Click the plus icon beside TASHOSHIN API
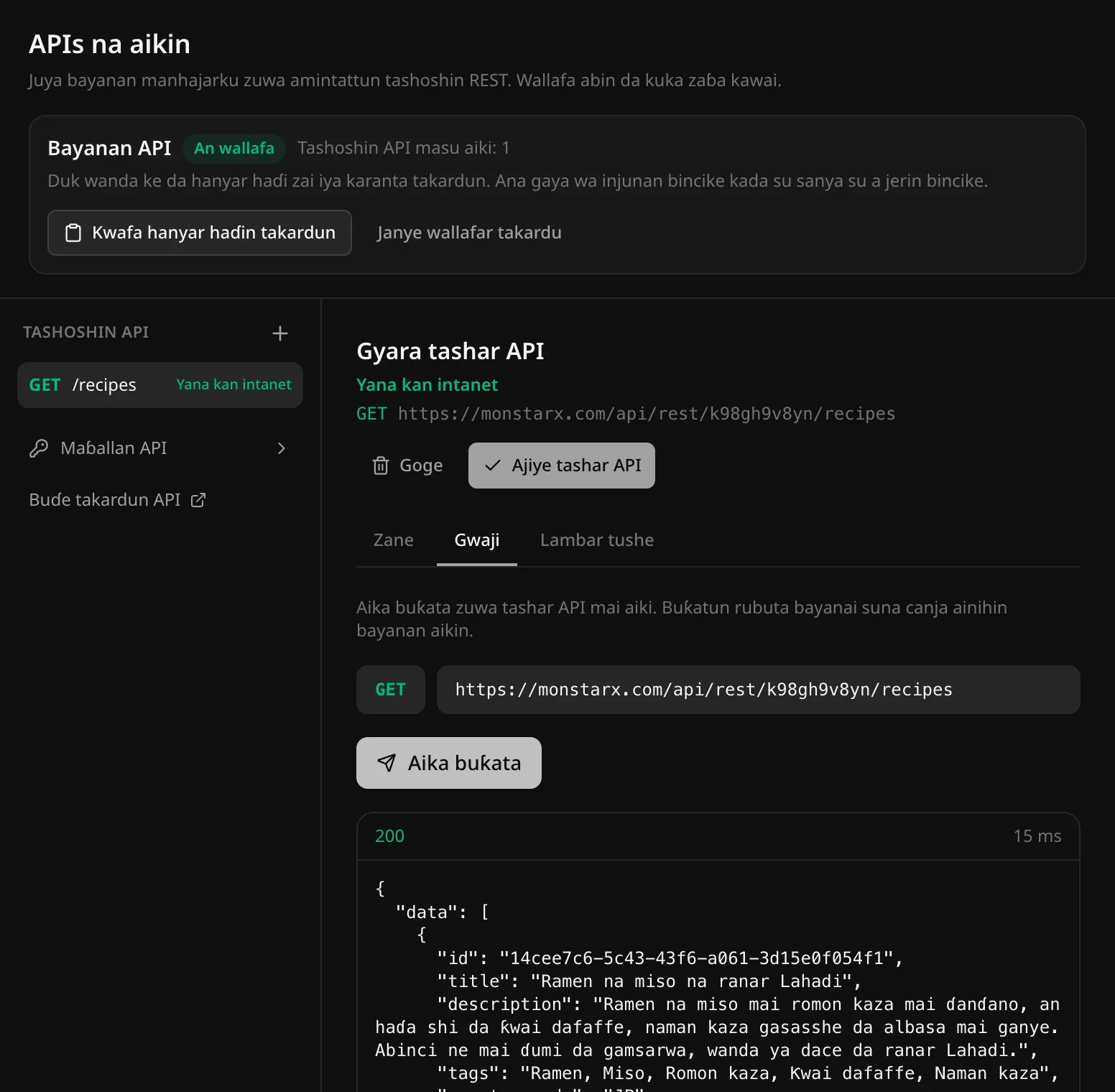The height and width of the screenshot is (1092, 1115). 280,333
